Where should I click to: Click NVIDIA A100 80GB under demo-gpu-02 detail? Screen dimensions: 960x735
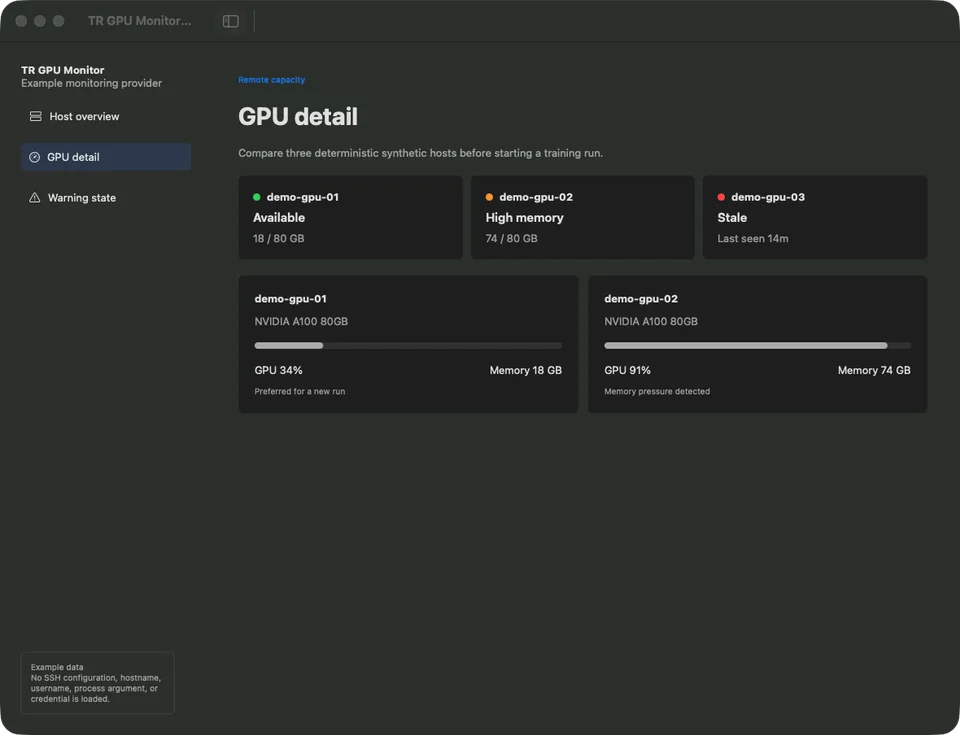(651, 322)
